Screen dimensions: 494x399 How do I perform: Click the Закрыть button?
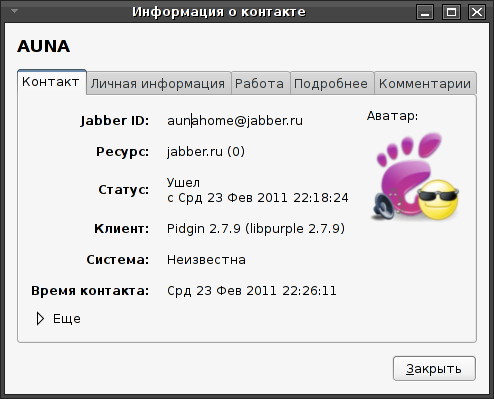434,369
